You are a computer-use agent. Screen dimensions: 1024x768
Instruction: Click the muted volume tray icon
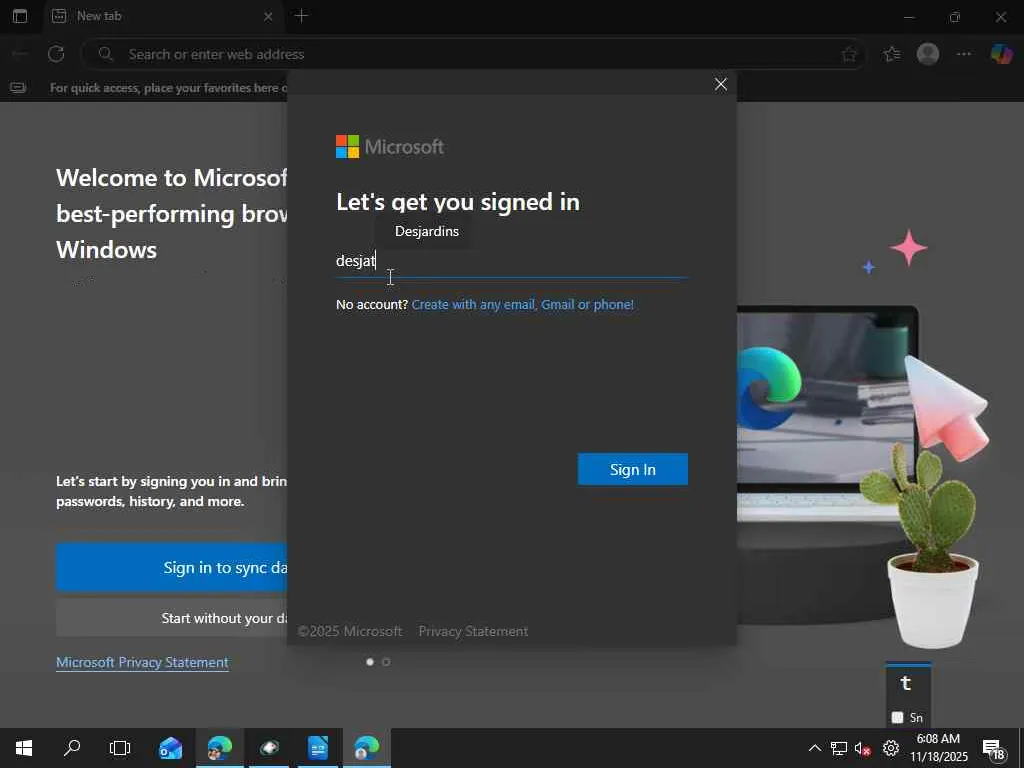863,748
